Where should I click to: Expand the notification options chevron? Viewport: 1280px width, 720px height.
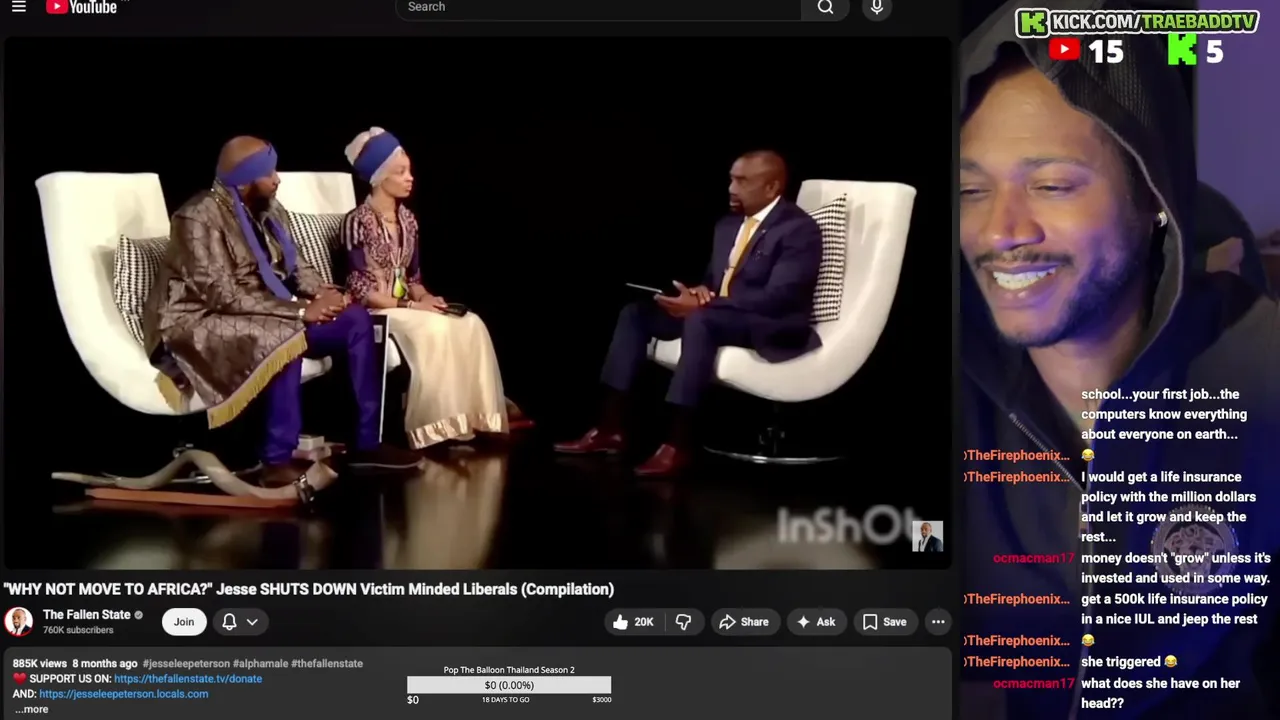[x=252, y=621]
